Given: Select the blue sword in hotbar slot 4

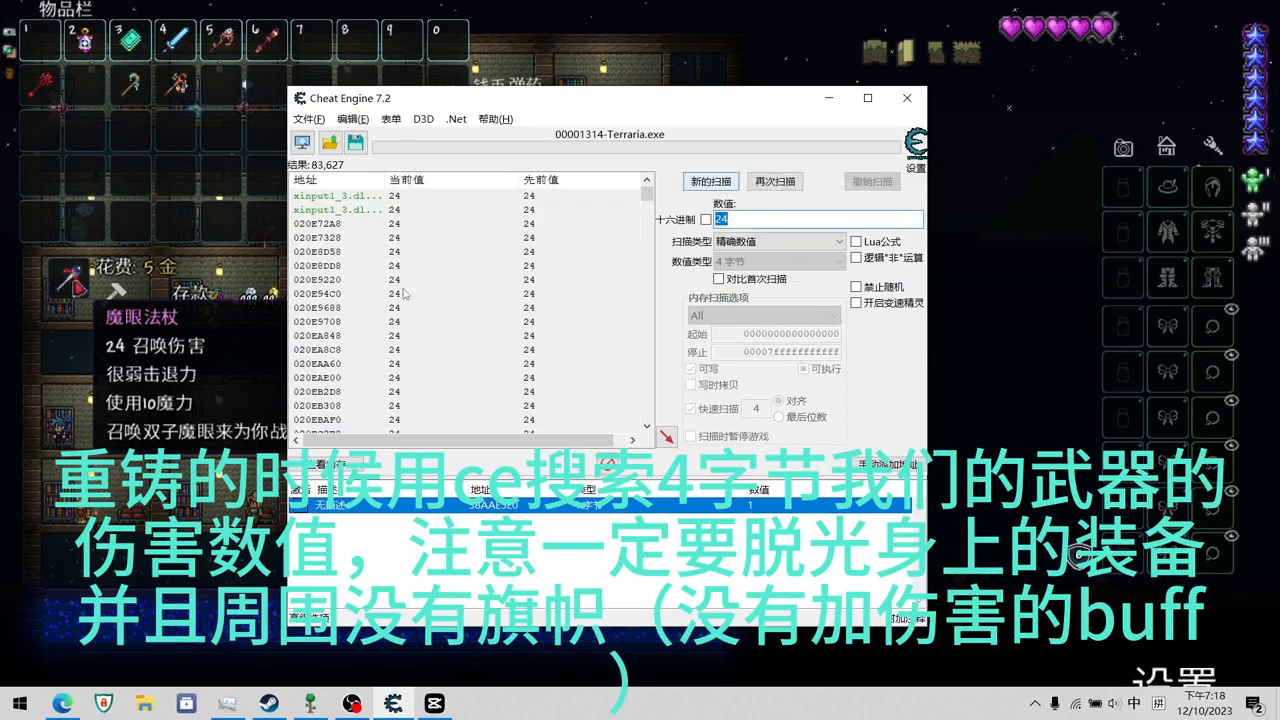Looking at the screenshot, I should coord(175,42).
